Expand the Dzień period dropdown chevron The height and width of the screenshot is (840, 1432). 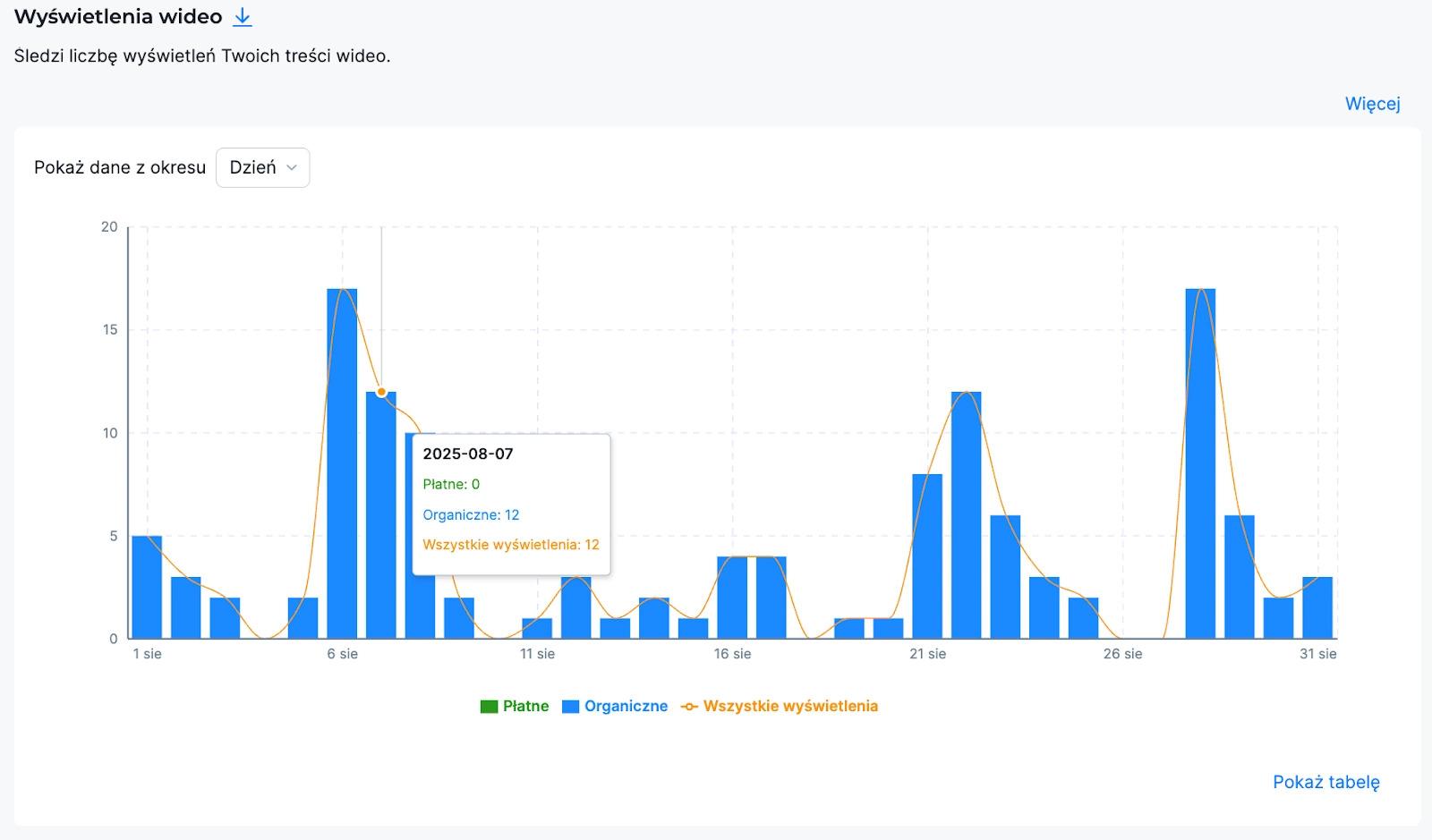coord(291,168)
